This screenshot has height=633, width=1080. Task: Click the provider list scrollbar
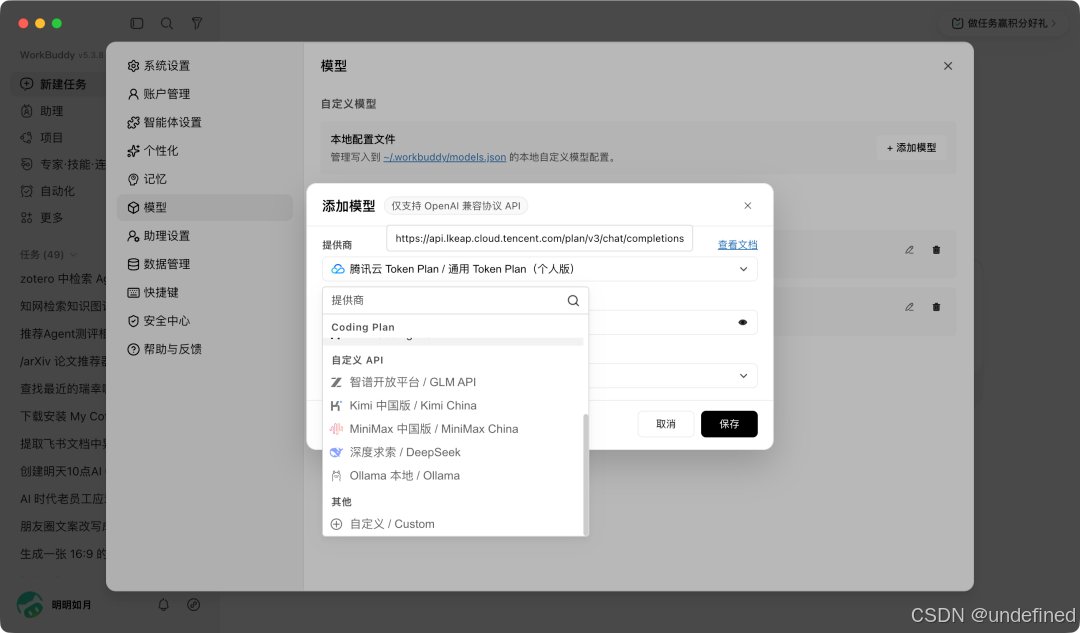point(585,474)
